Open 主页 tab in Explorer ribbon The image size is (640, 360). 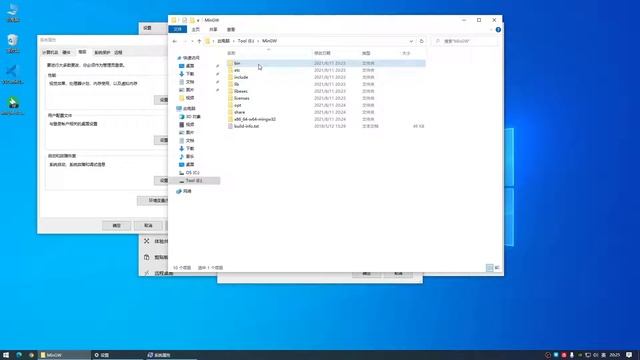click(x=196, y=29)
